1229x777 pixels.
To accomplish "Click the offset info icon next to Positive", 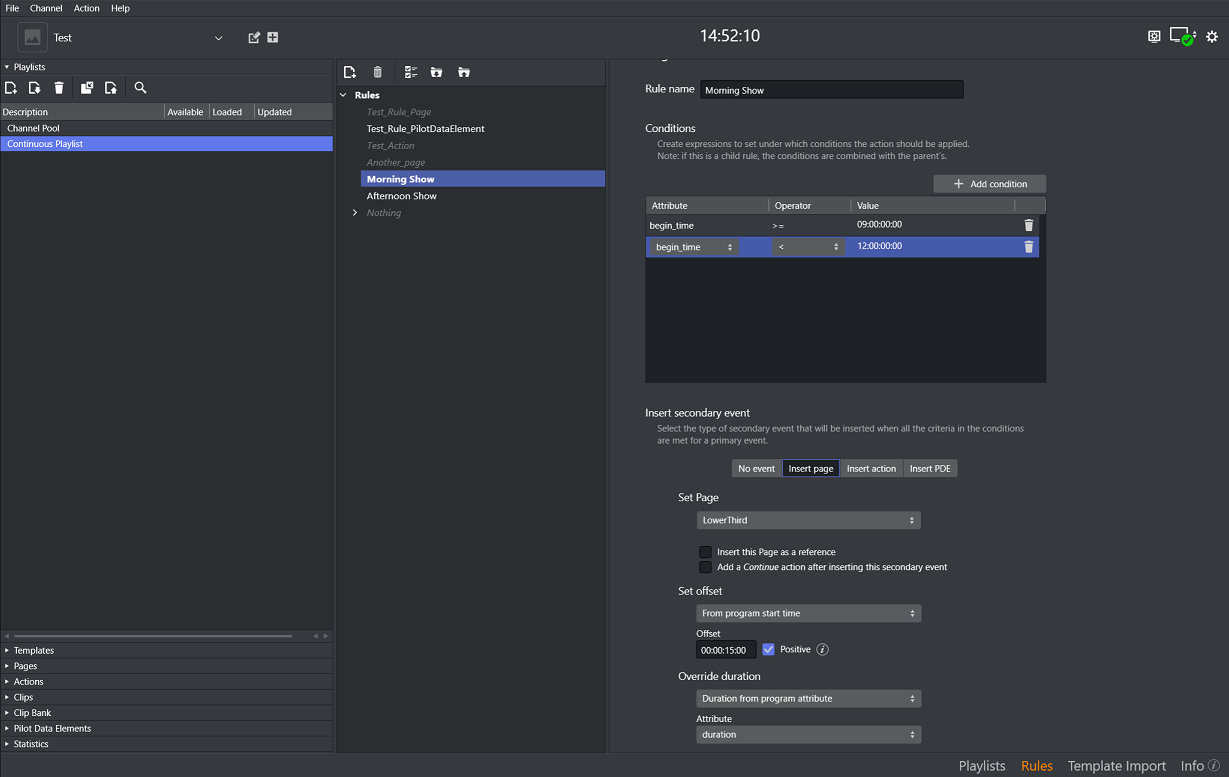I will click(x=822, y=649).
